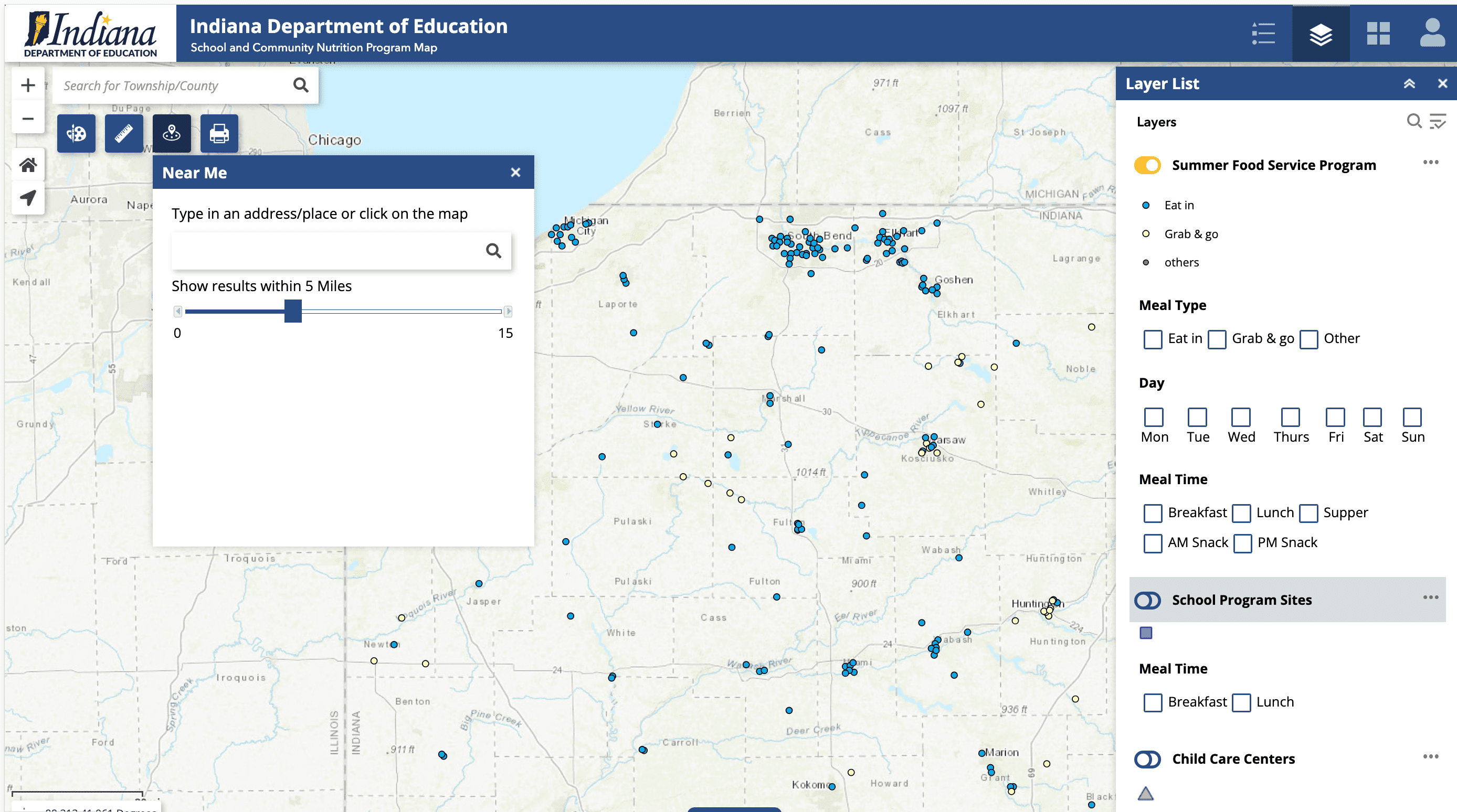The width and height of the screenshot is (1457, 812).
Task: Click the School Program Sites square legend symbol
Action: pyautogui.click(x=1146, y=633)
